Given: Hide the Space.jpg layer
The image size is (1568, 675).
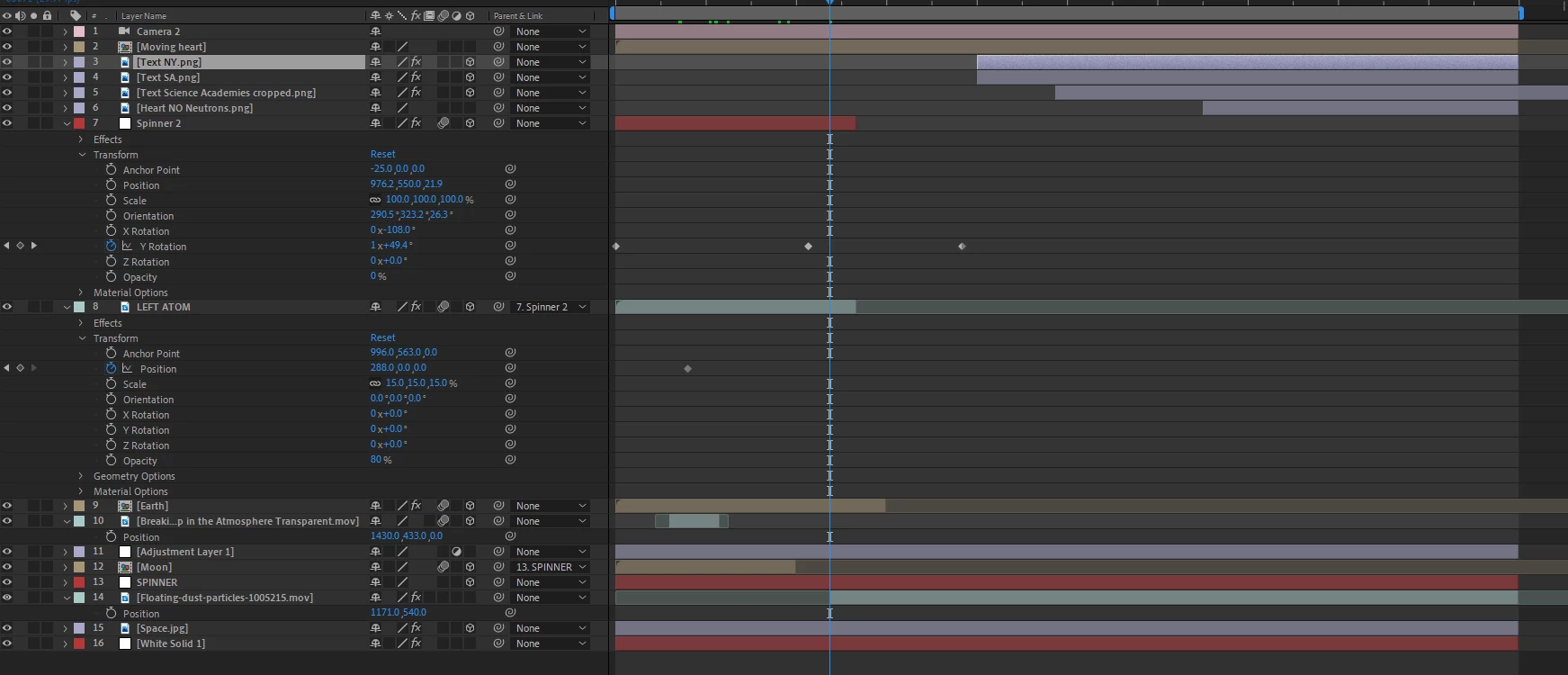Looking at the screenshot, I should pyautogui.click(x=7, y=628).
